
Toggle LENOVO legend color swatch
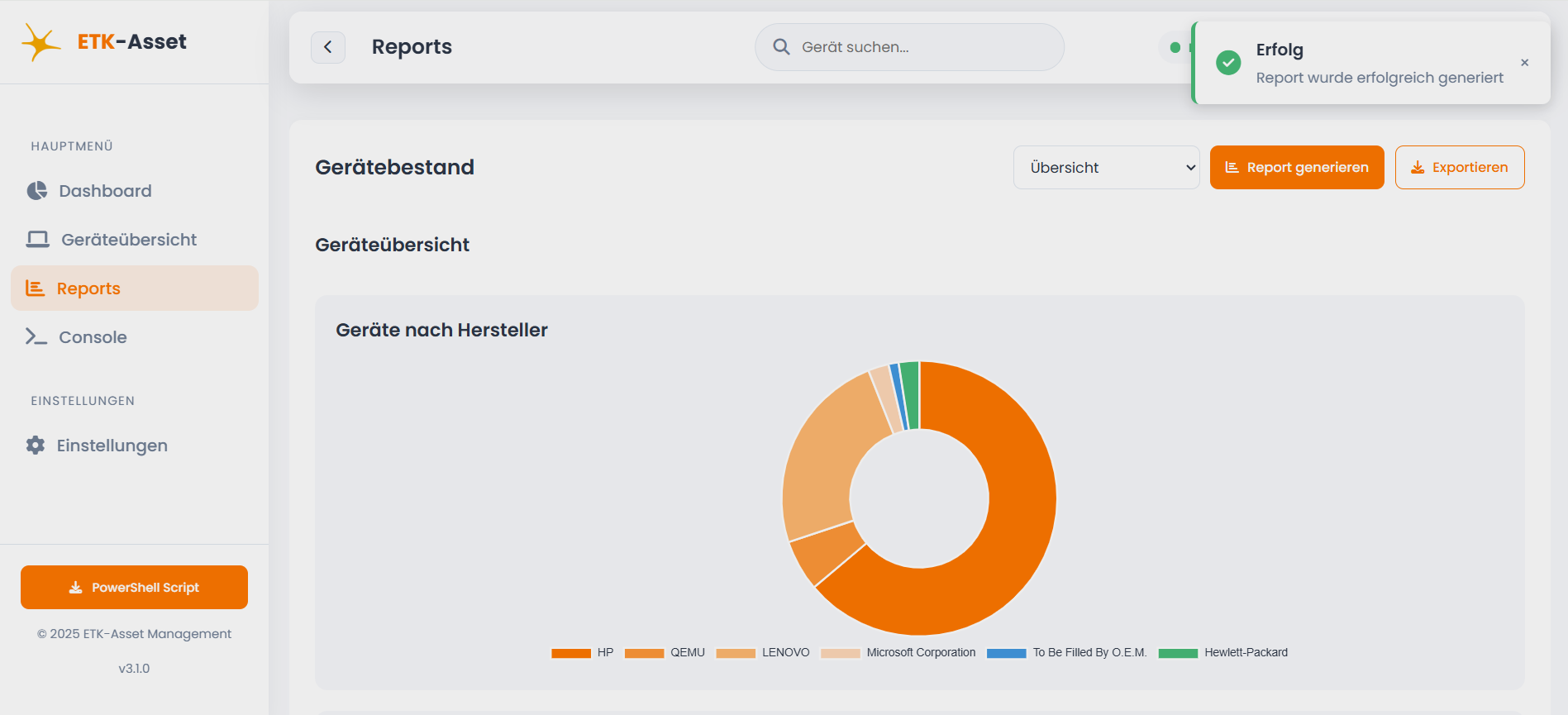point(736,653)
